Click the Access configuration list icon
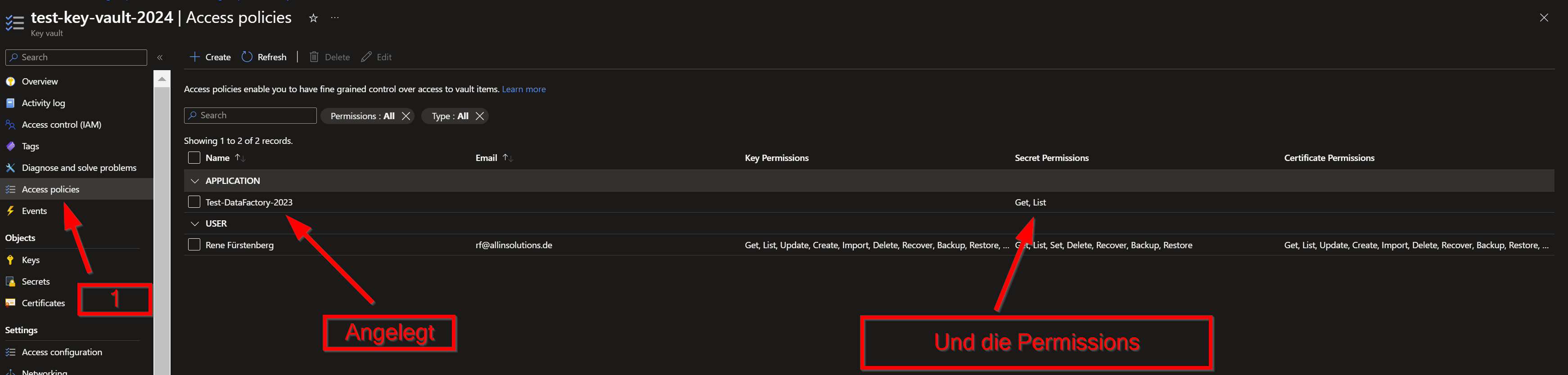The height and width of the screenshot is (375, 1568). coord(10,352)
